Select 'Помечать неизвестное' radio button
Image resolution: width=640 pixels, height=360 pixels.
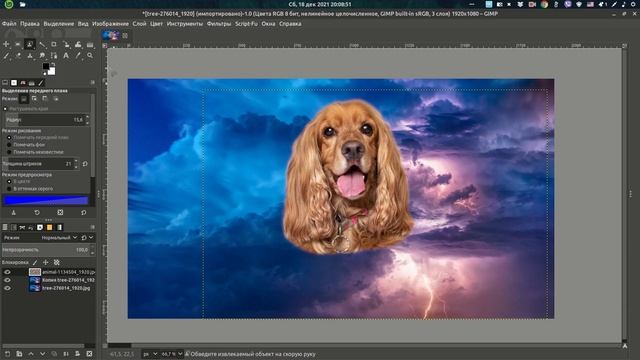click(x=9, y=152)
